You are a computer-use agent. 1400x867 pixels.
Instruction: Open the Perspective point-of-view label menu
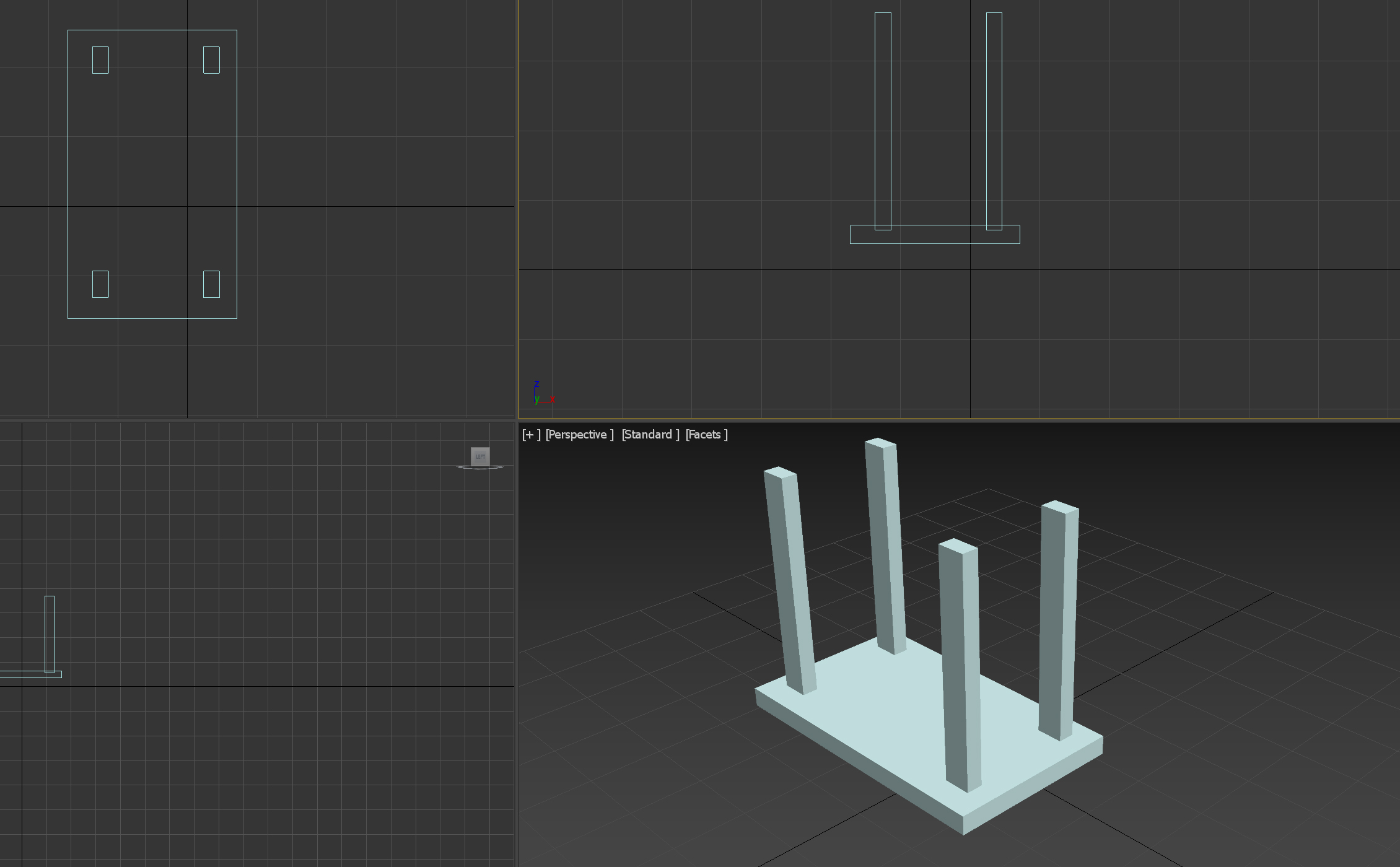click(x=579, y=435)
